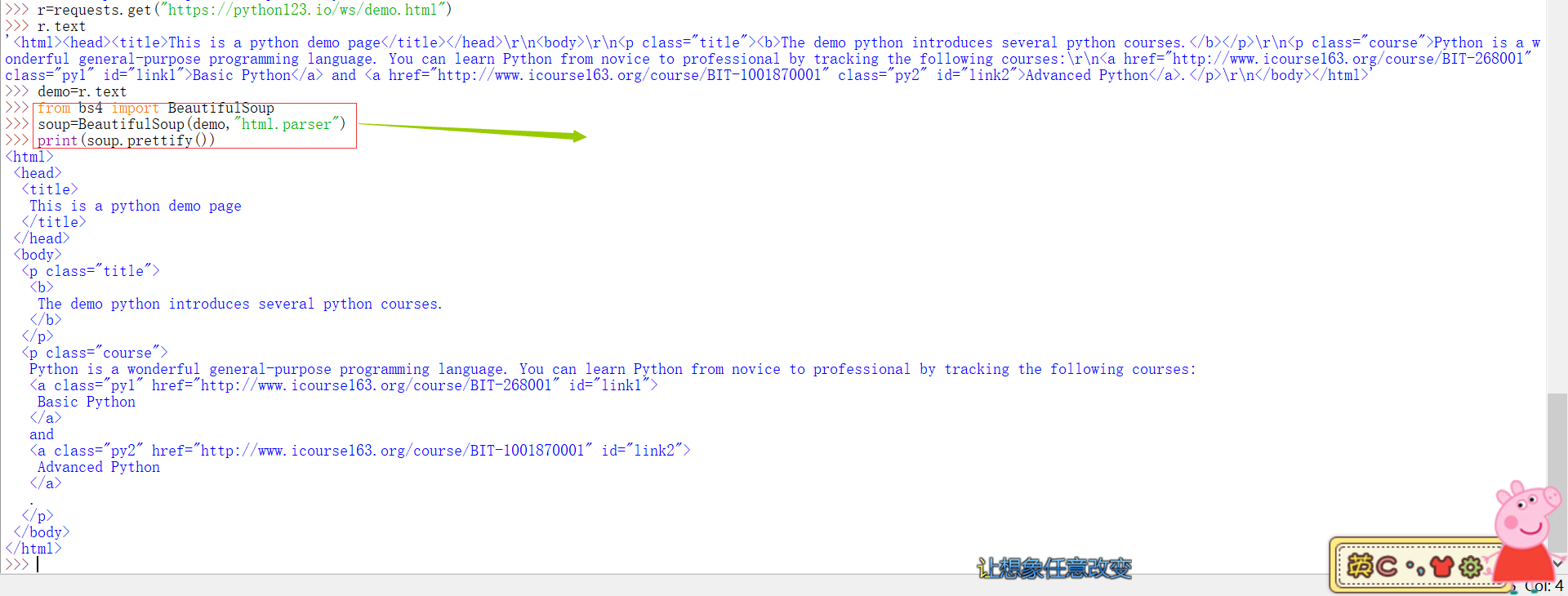Click the link1 href URL in prettified output
Viewport: 1568px width, 596px height.
(x=376, y=385)
